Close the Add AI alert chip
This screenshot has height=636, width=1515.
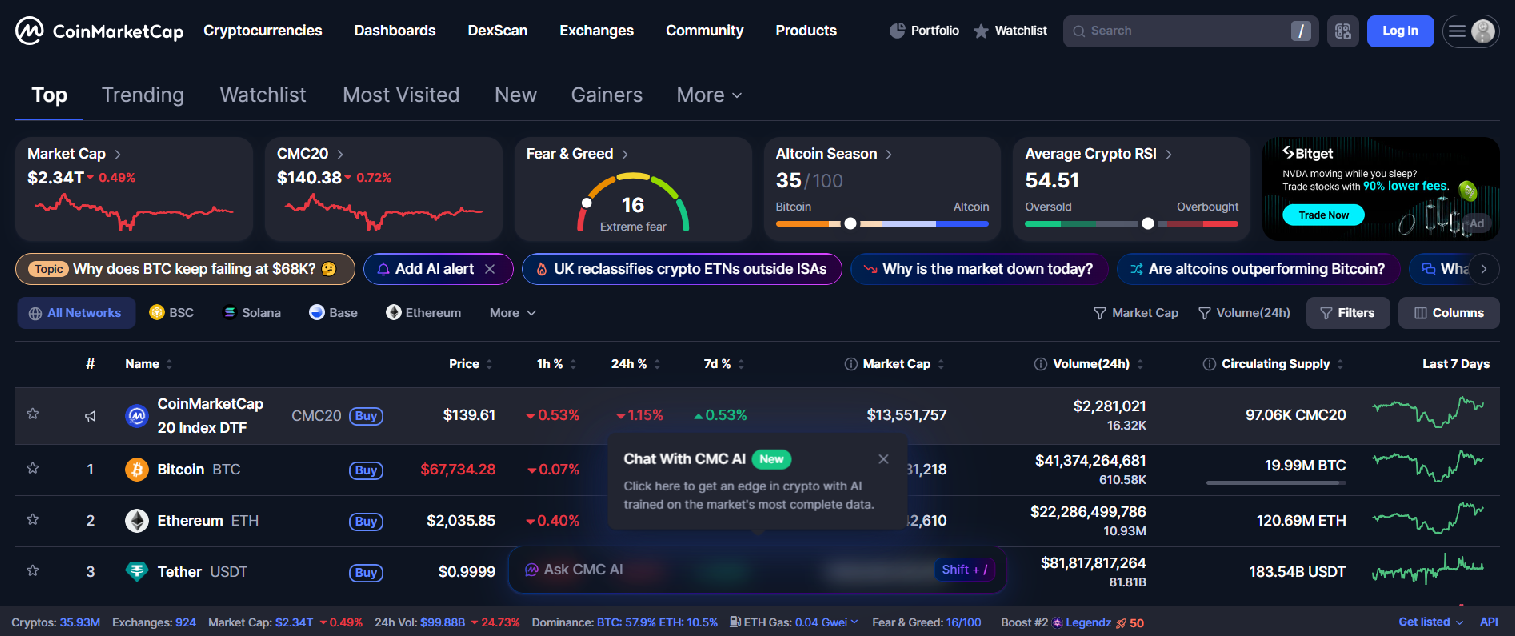[x=490, y=269]
